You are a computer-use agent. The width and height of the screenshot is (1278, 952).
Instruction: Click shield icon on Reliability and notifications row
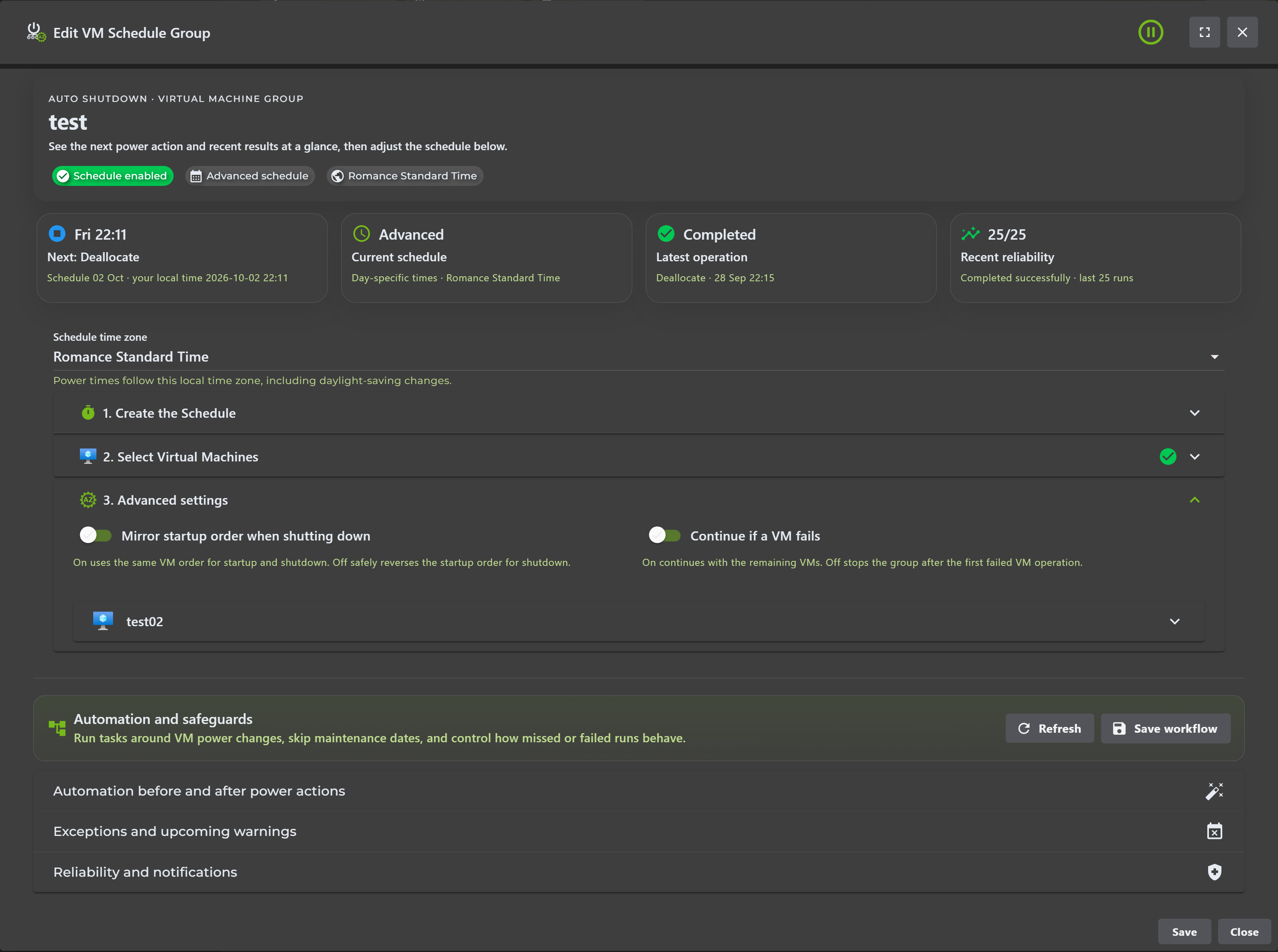click(1214, 872)
